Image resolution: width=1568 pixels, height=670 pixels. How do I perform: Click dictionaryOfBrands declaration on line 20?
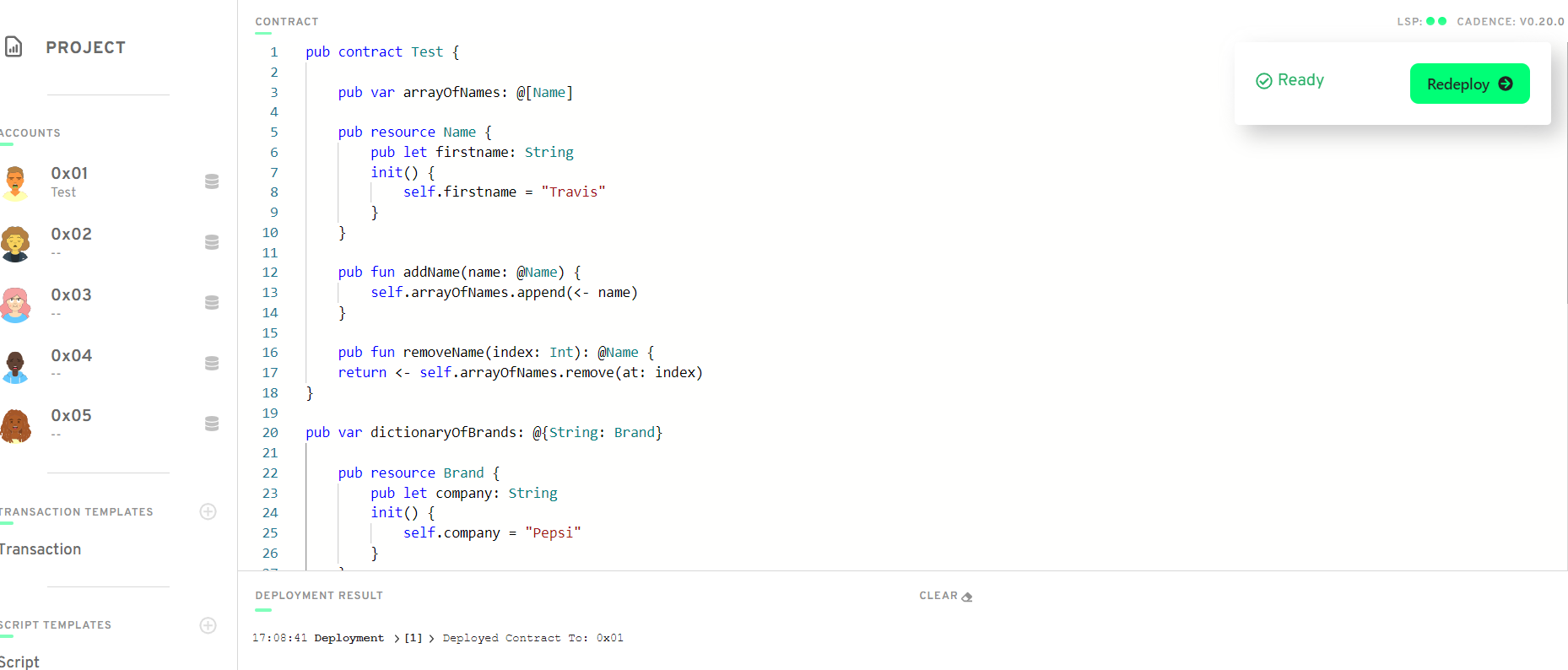coord(484,433)
